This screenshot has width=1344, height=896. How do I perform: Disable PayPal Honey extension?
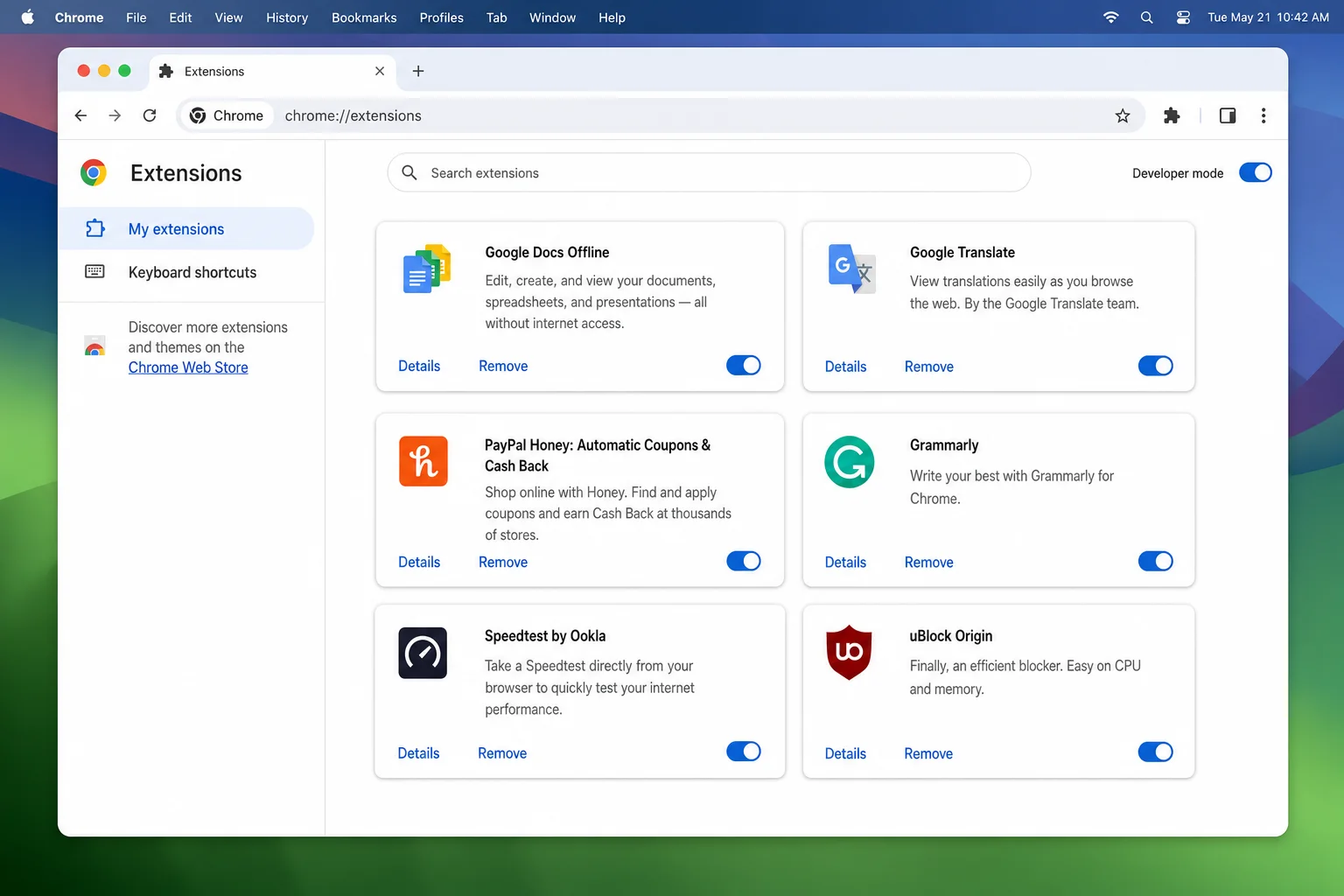744,561
